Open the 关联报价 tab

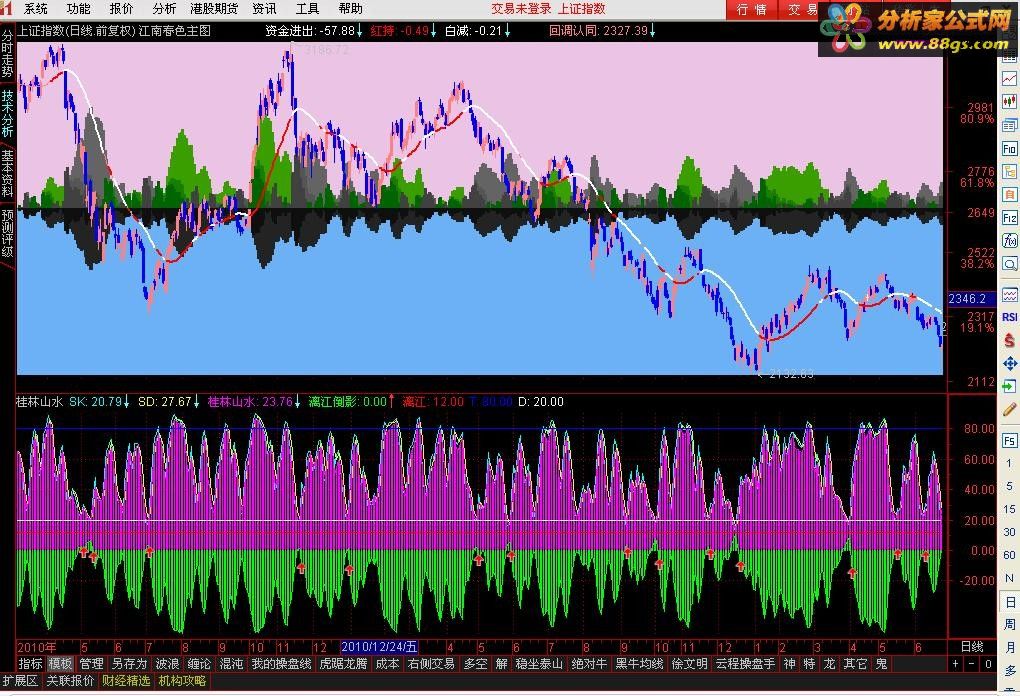pos(70,681)
